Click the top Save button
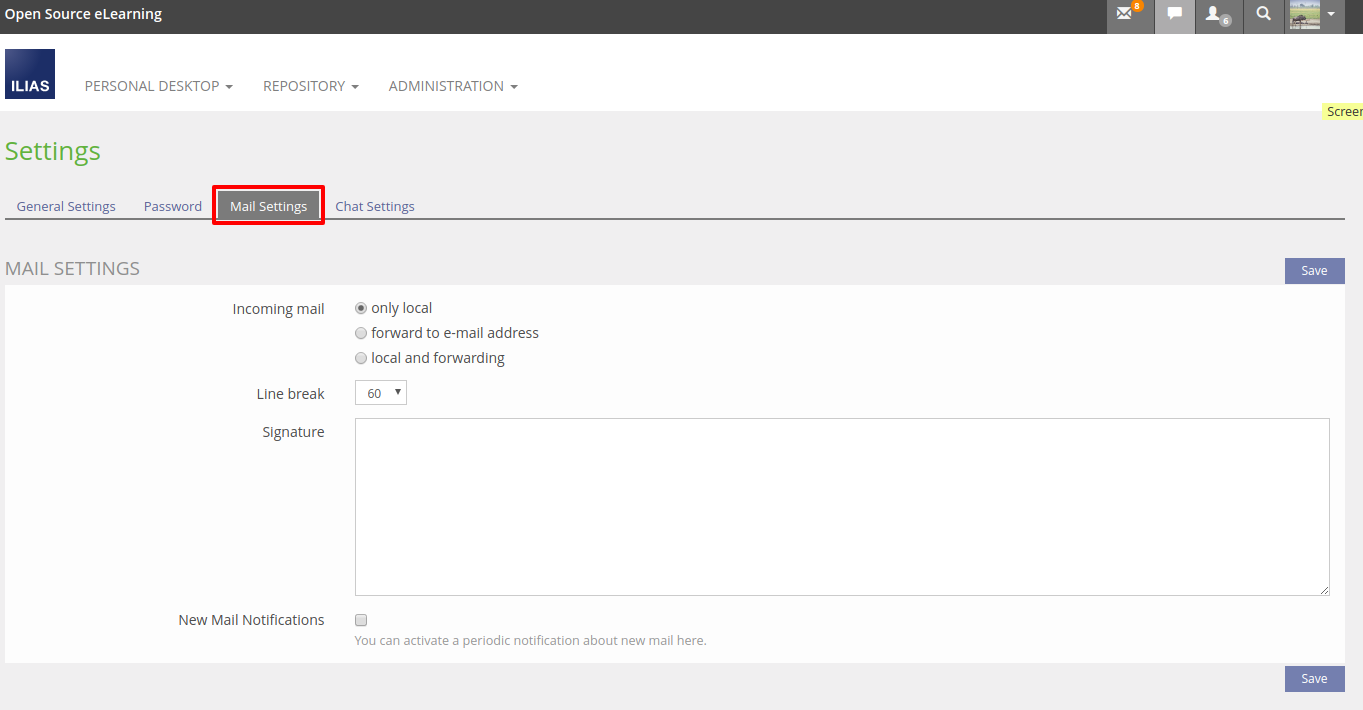Image resolution: width=1363 pixels, height=710 pixels. pyautogui.click(x=1314, y=271)
